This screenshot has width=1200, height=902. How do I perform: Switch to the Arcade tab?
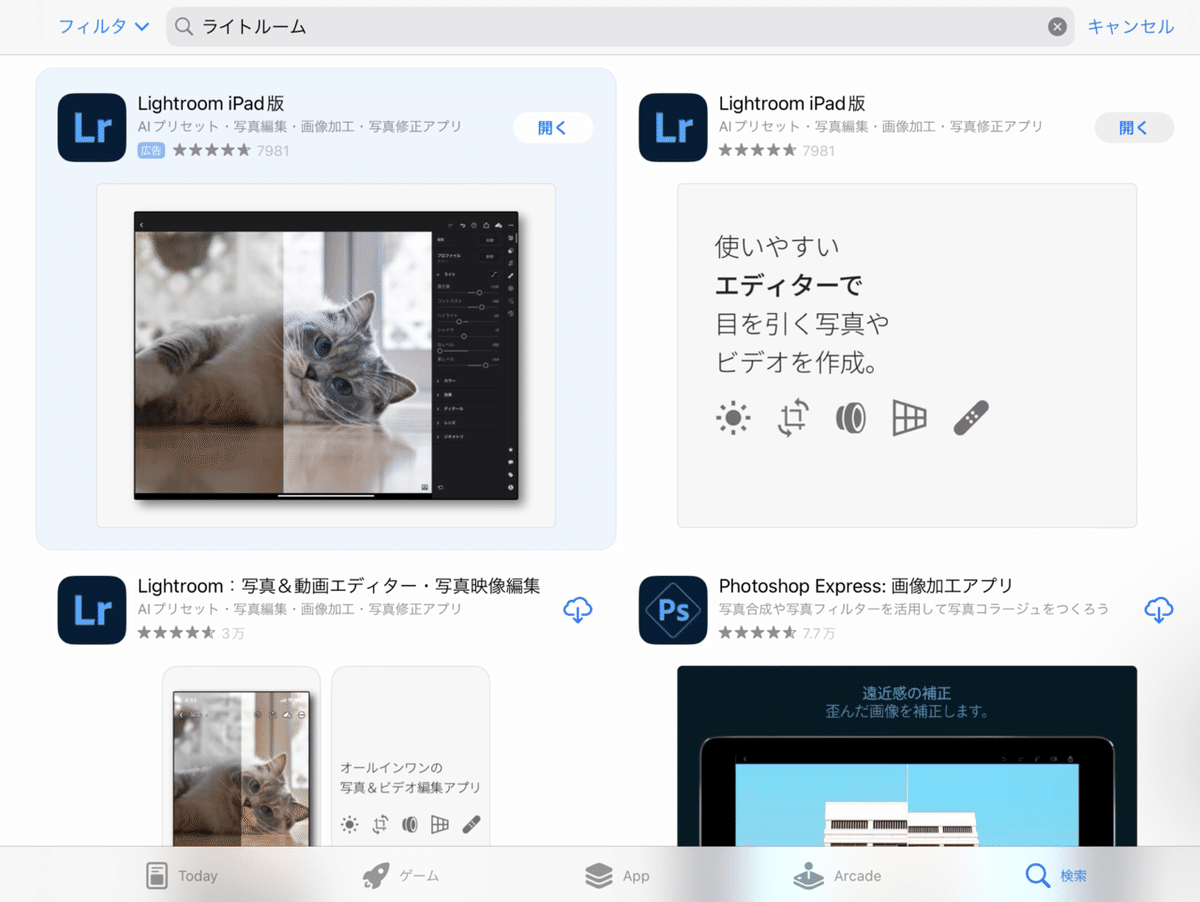pos(837,875)
